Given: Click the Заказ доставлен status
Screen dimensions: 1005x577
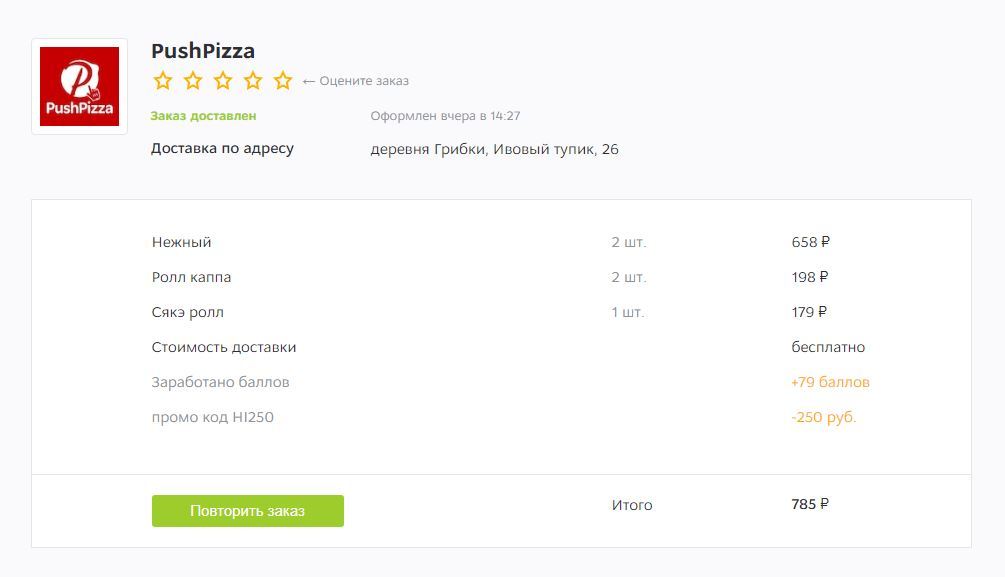Looking at the screenshot, I should pyautogui.click(x=203, y=116).
